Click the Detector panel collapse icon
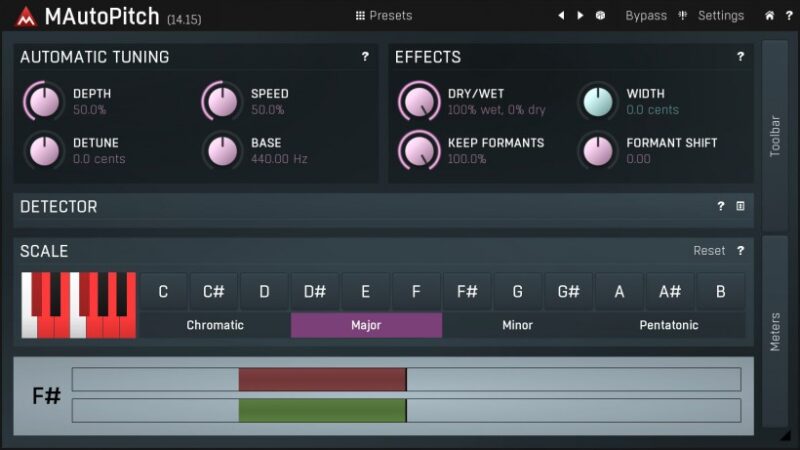 [740, 206]
